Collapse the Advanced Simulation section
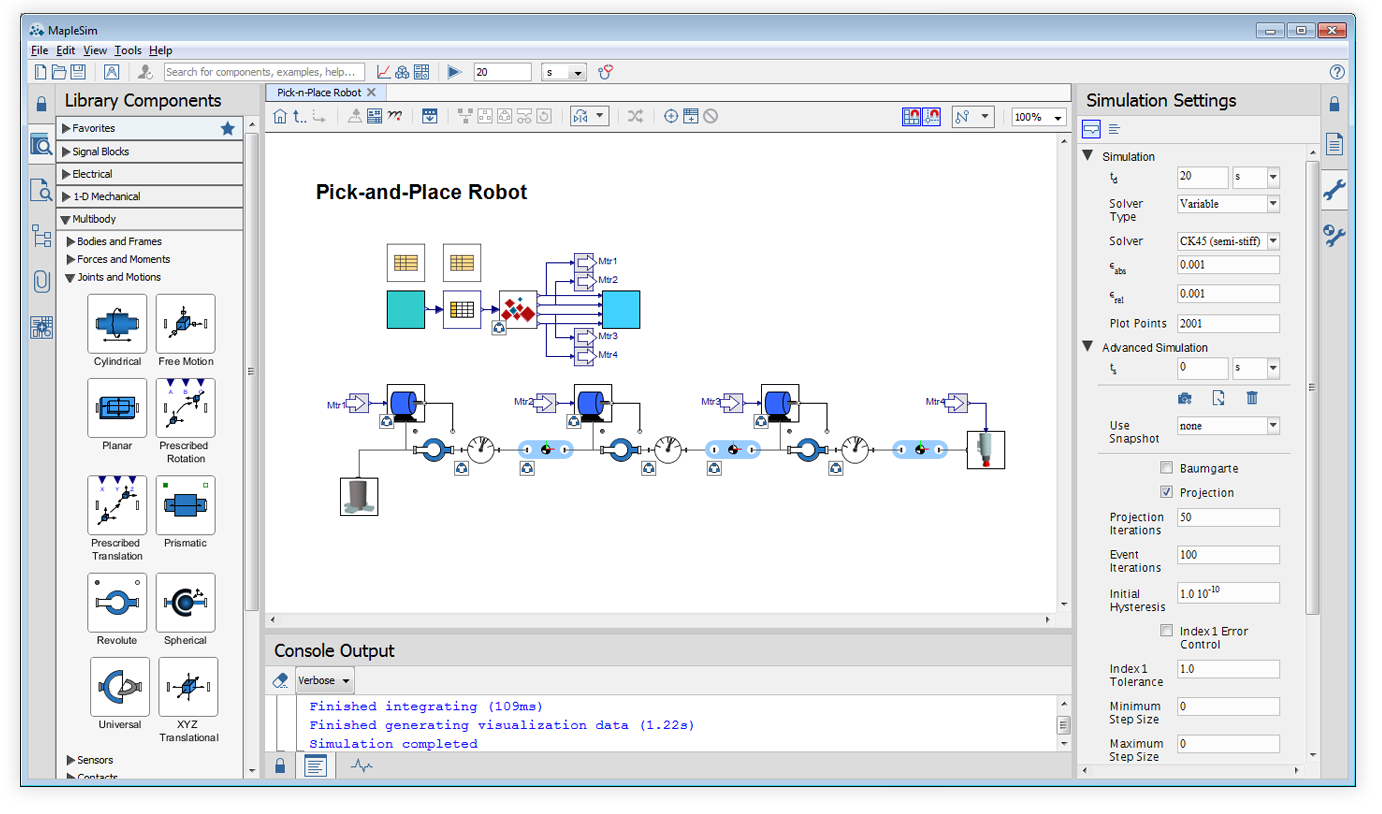Image resolution: width=1382 pixels, height=814 pixels. point(1088,347)
